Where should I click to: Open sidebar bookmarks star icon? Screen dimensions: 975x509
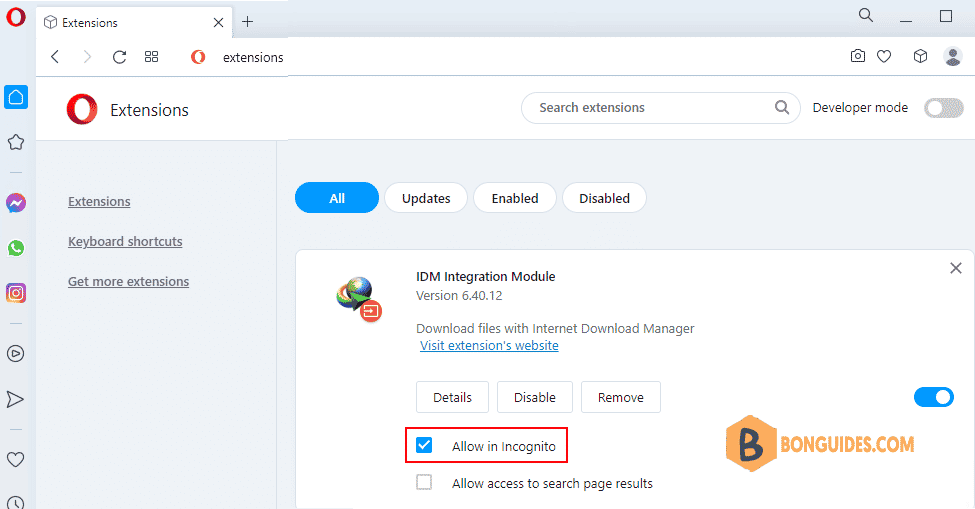click(x=16, y=142)
